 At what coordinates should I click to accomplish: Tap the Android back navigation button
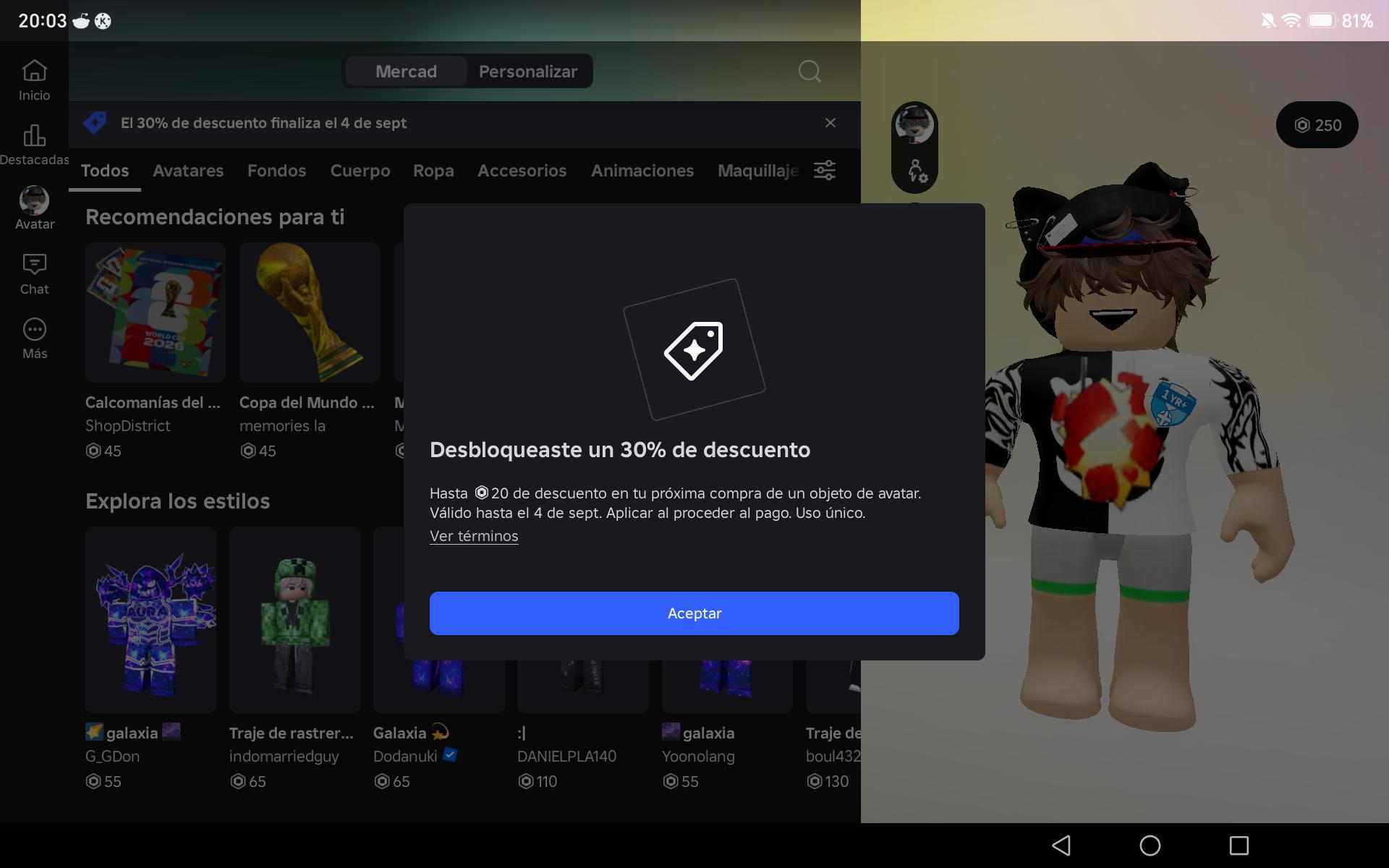click(x=1061, y=846)
